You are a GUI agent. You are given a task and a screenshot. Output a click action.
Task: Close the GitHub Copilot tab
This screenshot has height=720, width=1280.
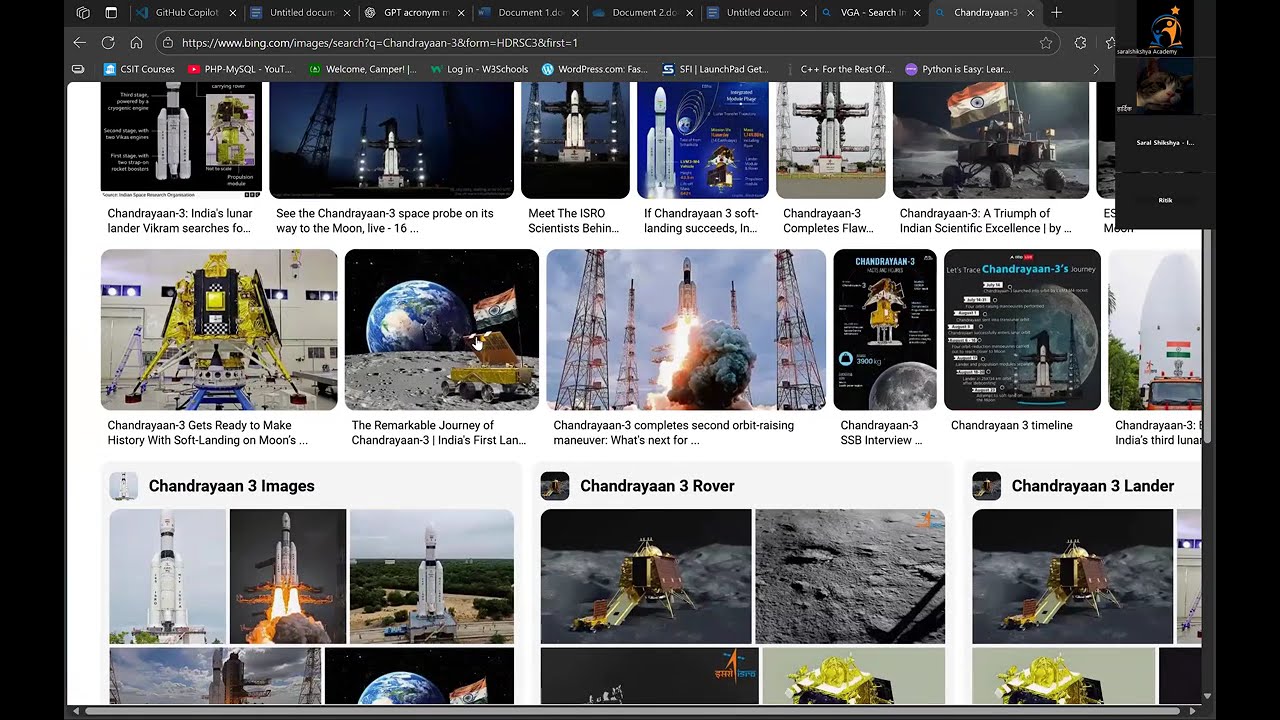(233, 13)
